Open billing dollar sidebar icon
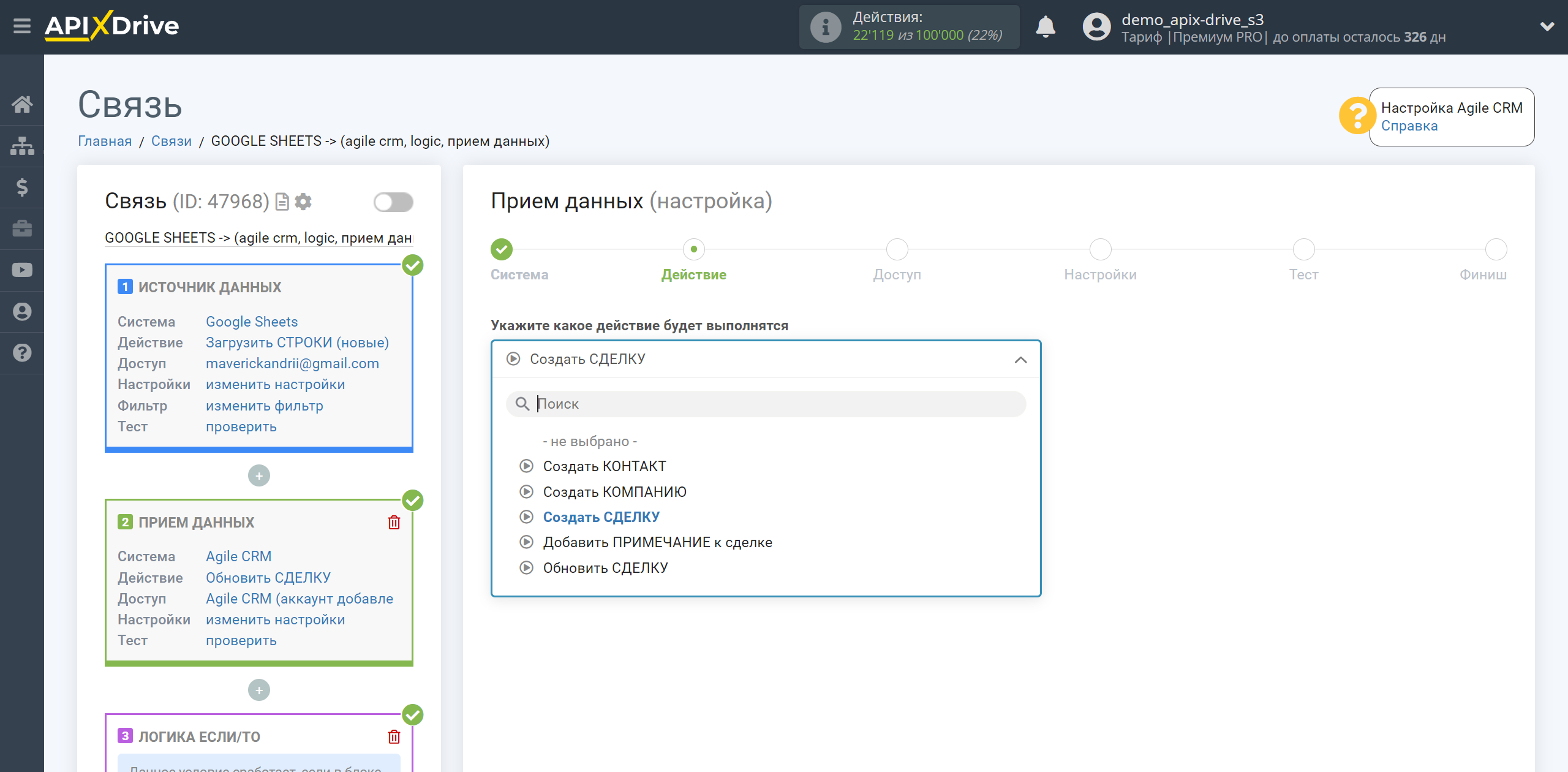This screenshot has width=1568, height=772. coord(22,187)
